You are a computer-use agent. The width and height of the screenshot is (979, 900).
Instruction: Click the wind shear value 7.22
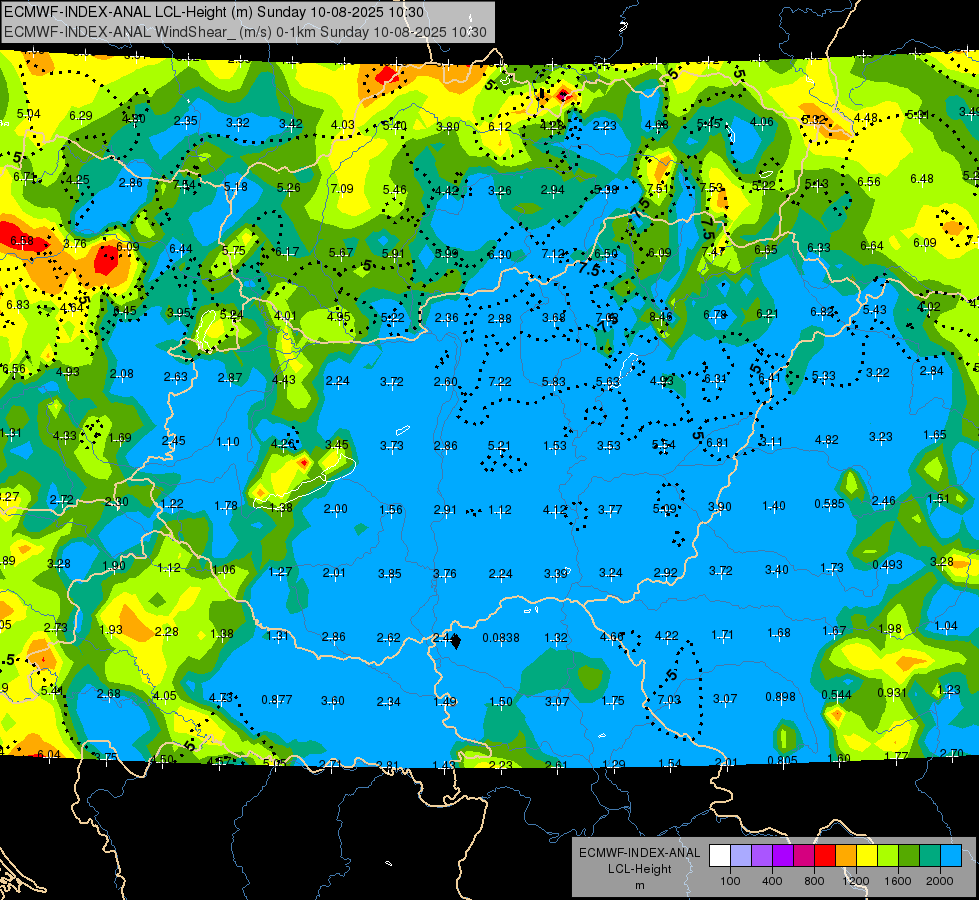(500, 381)
